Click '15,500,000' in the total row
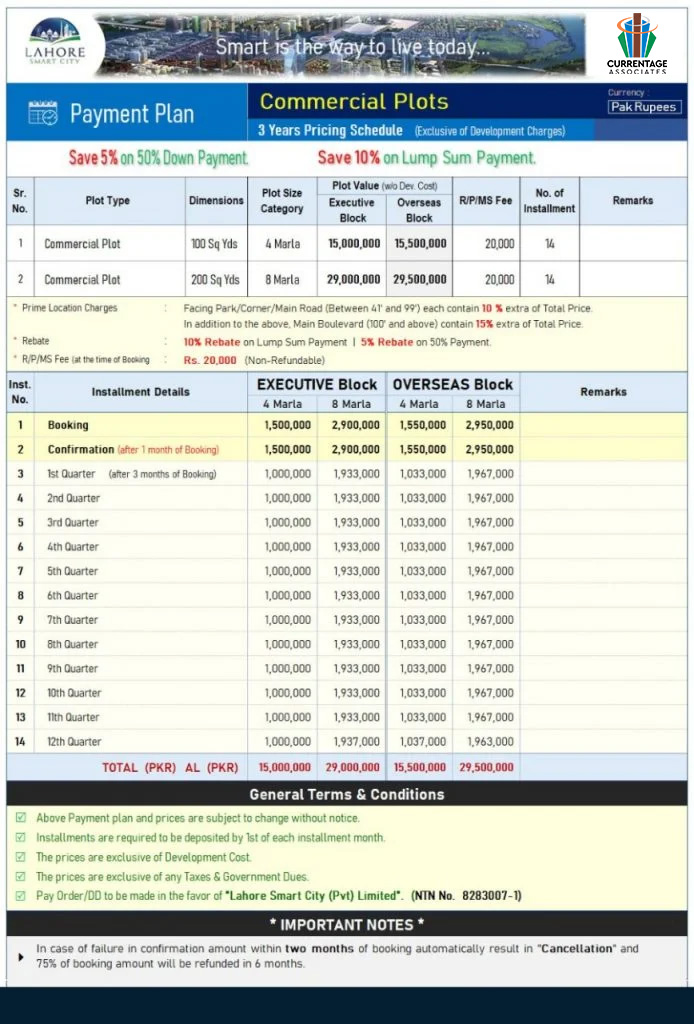Viewport: 694px width, 1024px height. pos(420,767)
